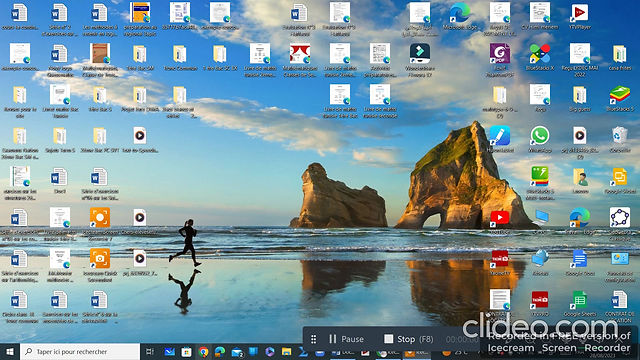
Task: Focus the 'Taper ici pour rechercher' search box
Action: (x=80, y=351)
